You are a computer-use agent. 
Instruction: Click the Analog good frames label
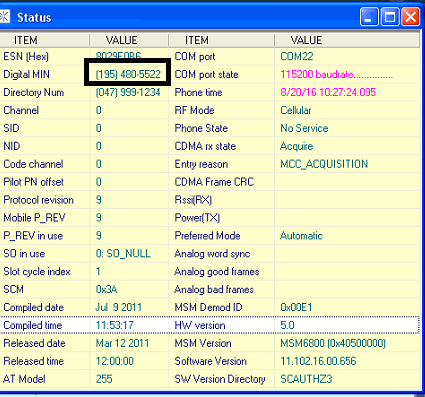(x=217, y=272)
